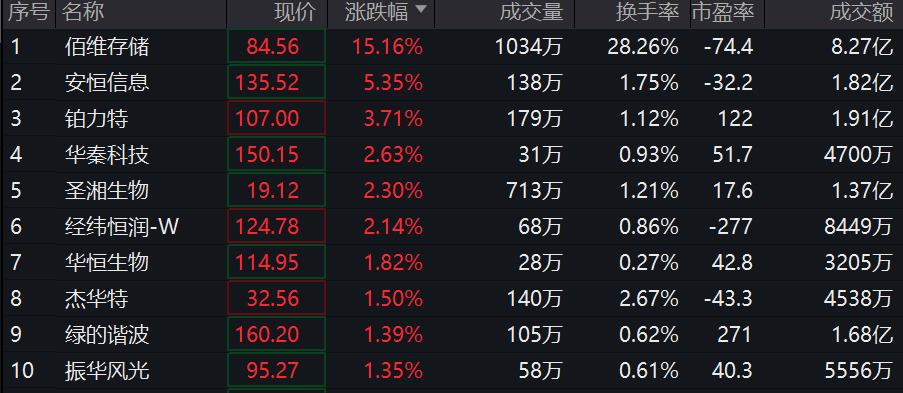Click the 涨跌幅 sort arrow icon
Viewport: 903px width, 393px height.
tap(420, 9)
